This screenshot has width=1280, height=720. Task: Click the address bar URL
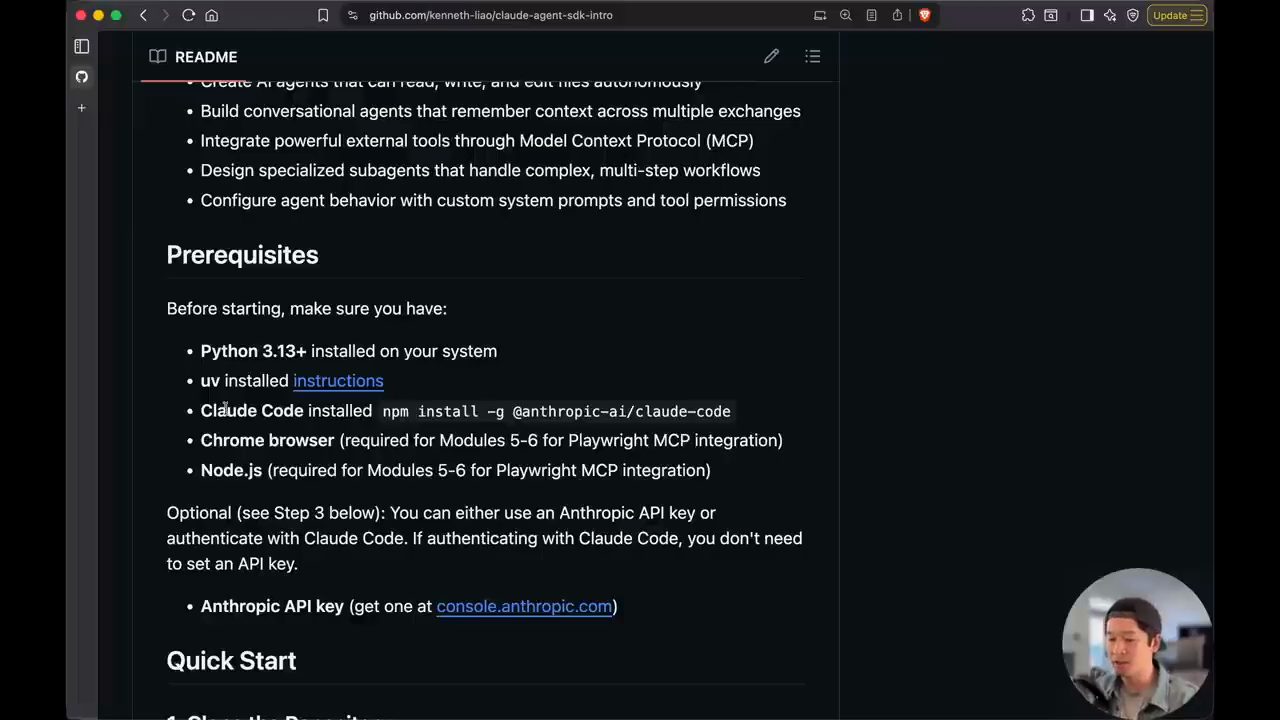(491, 15)
